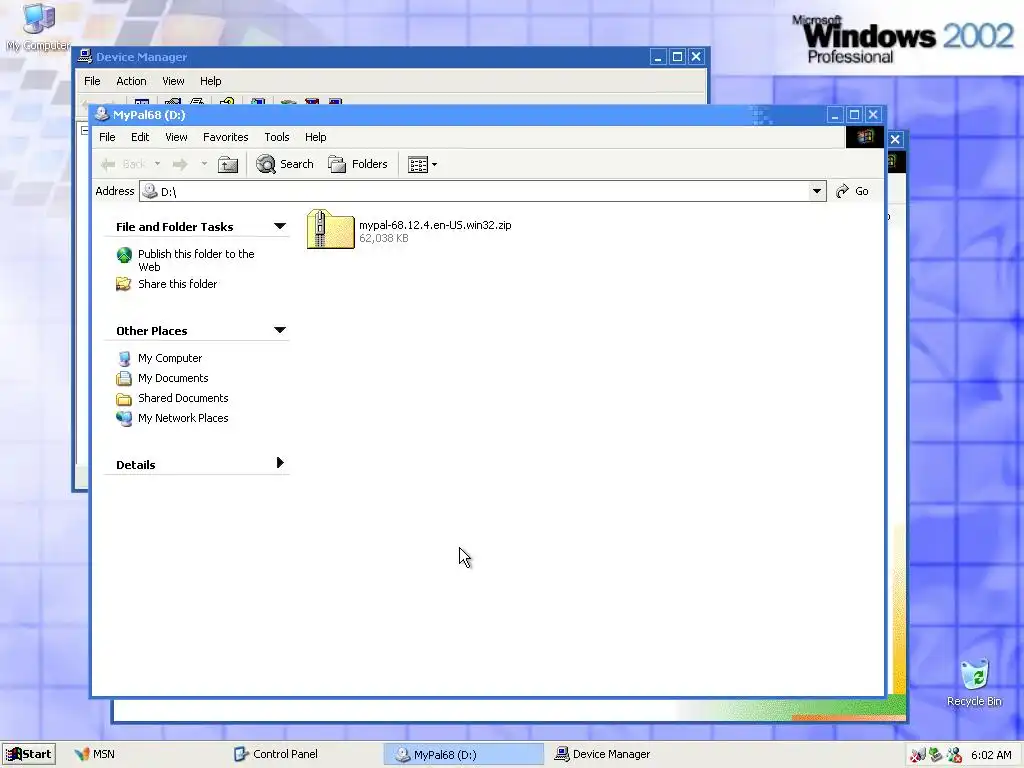The width and height of the screenshot is (1024, 768).
Task: Click the D:\ address field
Action: click(483, 191)
